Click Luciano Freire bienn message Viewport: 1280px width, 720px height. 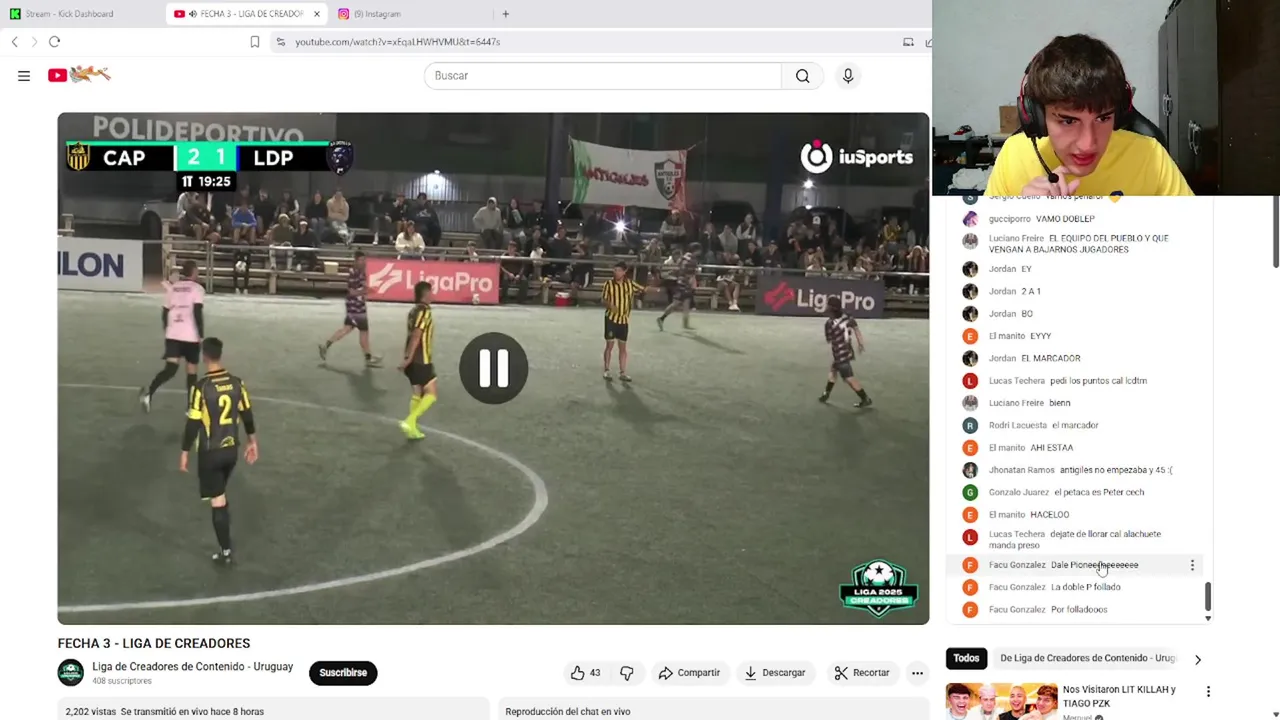pos(1030,403)
